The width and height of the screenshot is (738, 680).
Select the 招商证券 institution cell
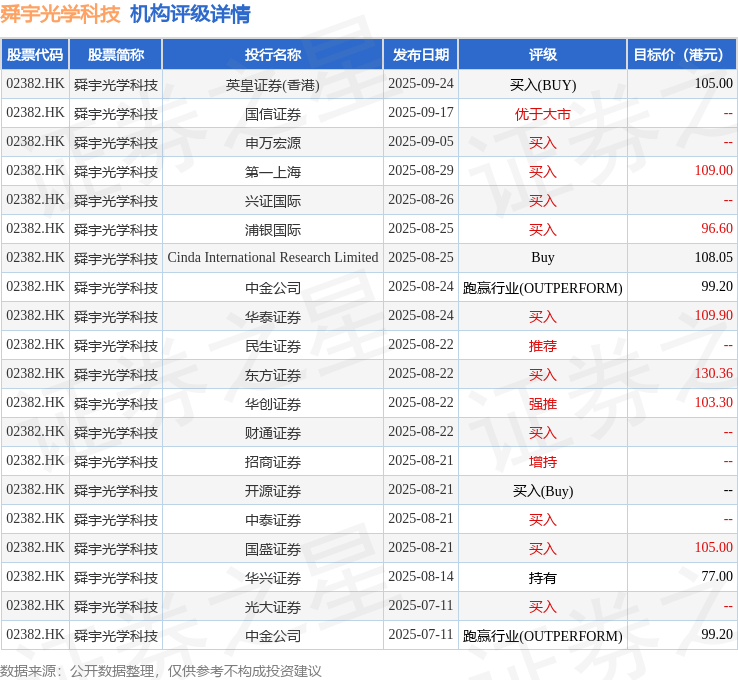pos(273,462)
